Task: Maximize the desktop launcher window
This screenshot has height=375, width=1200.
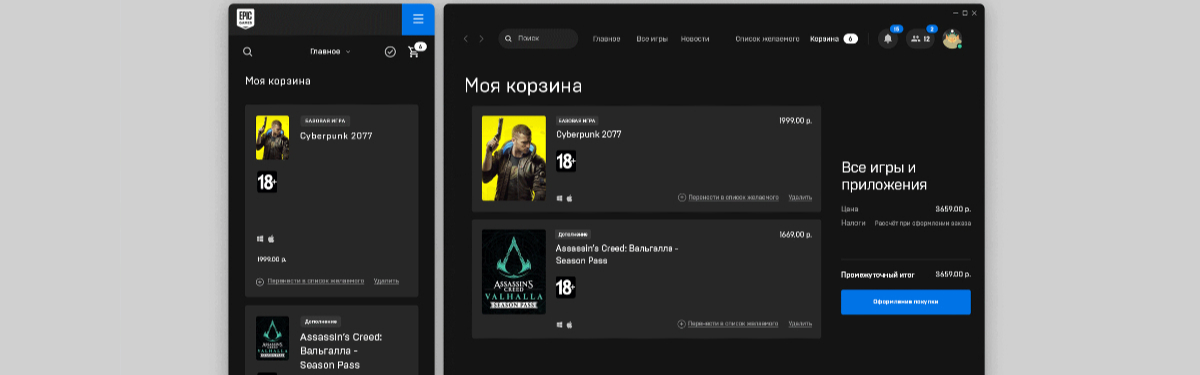Action: coord(965,13)
